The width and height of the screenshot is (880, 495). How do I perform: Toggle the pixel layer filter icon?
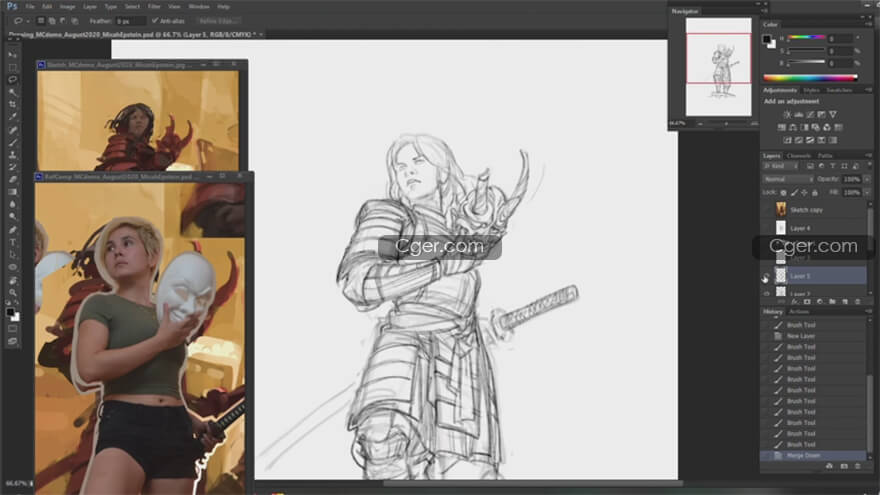(810, 166)
